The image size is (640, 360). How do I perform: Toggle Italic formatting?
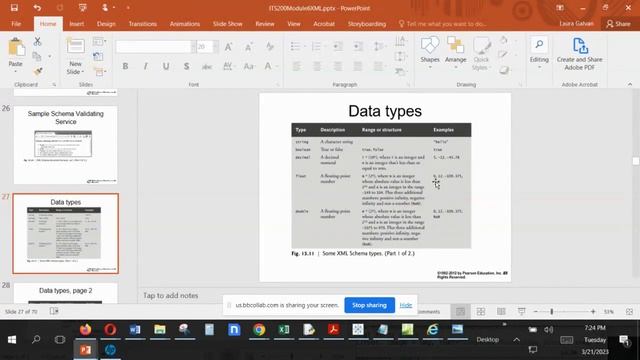(x=145, y=66)
